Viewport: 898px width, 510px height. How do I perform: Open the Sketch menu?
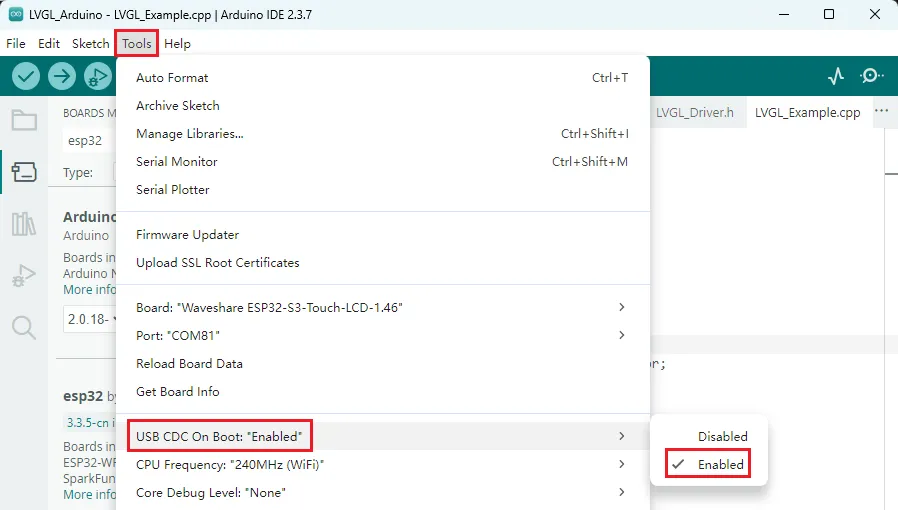coord(90,44)
